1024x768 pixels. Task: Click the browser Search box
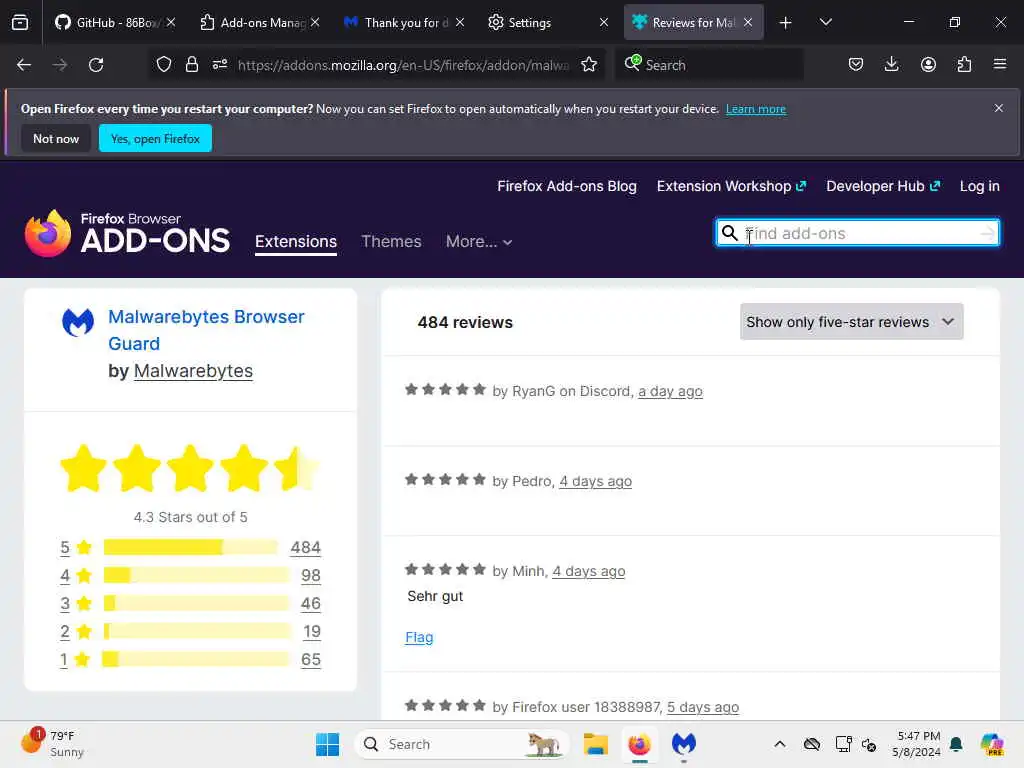pos(709,65)
